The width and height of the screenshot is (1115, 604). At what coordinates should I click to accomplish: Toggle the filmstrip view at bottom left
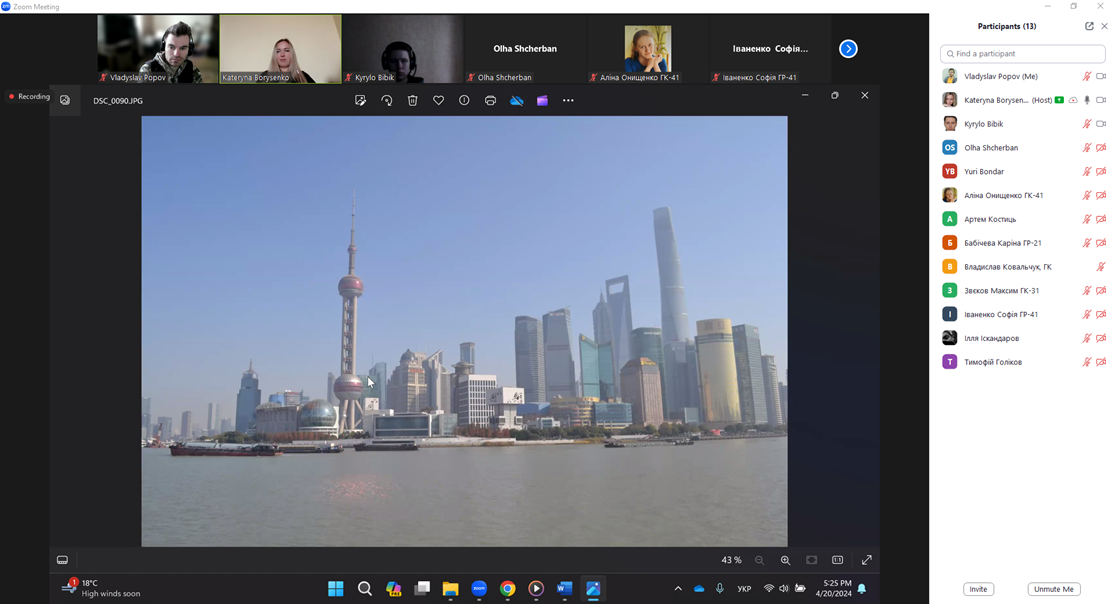pos(62,560)
